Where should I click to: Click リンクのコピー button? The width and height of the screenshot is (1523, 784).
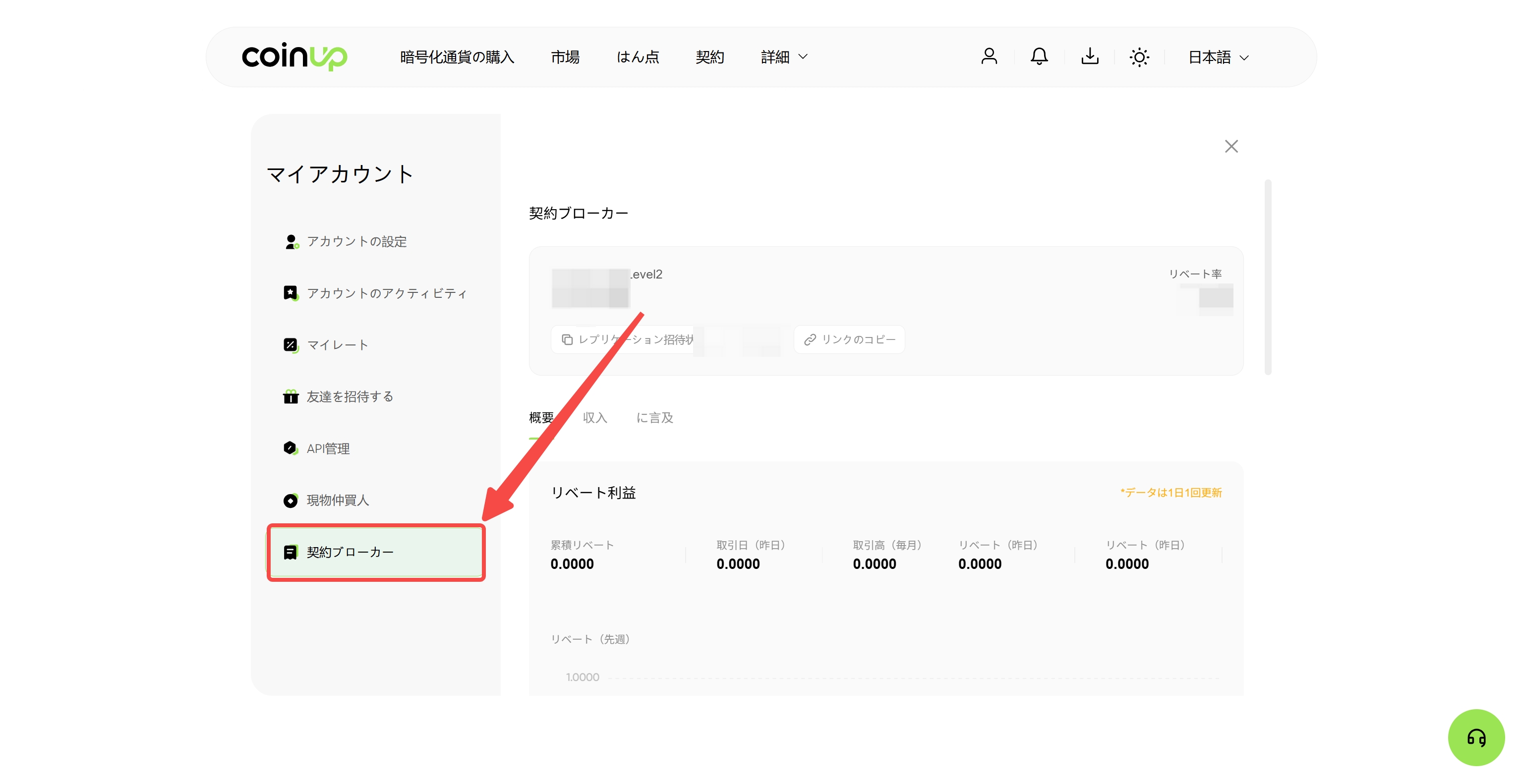[849, 339]
